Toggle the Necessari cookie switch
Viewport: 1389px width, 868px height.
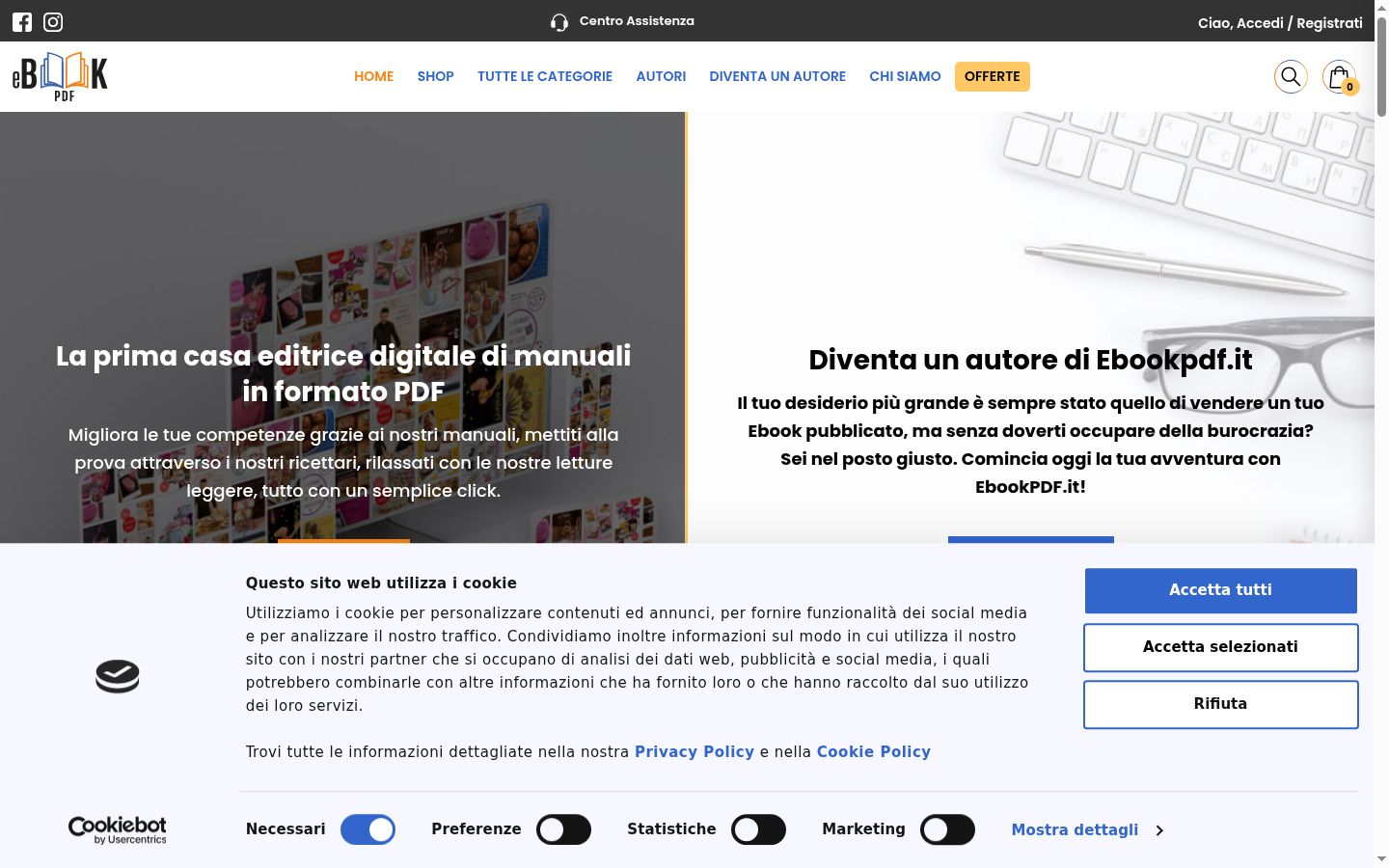tap(368, 829)
